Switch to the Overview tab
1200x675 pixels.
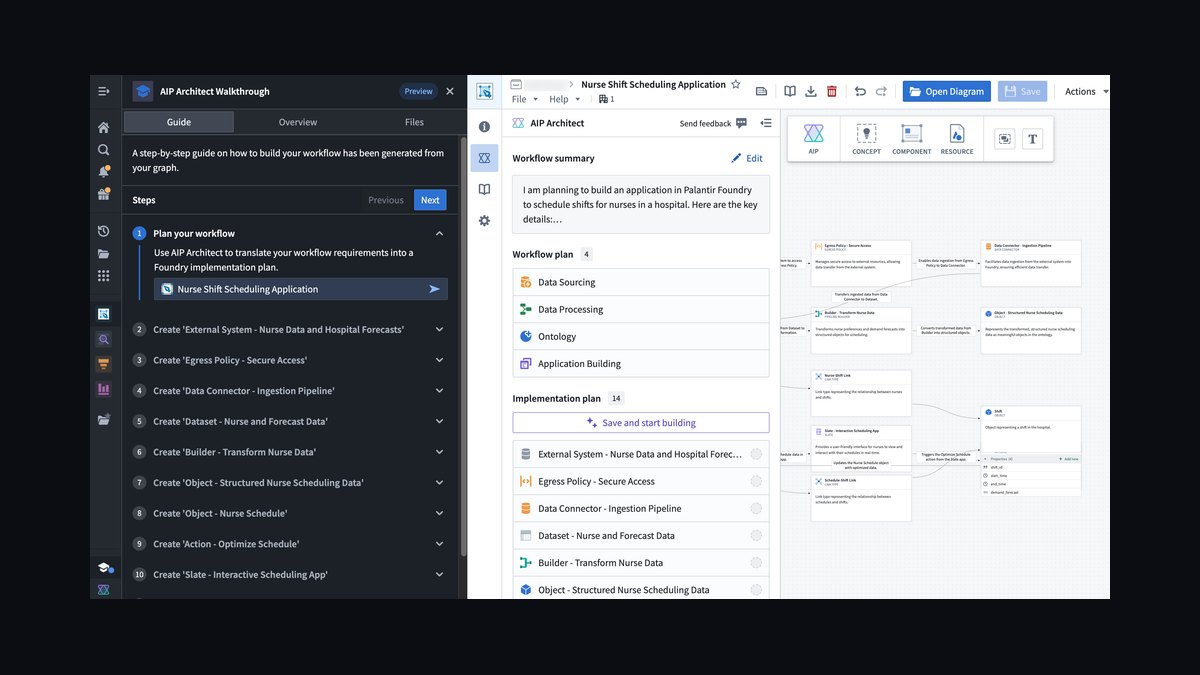tap(298, 122)
